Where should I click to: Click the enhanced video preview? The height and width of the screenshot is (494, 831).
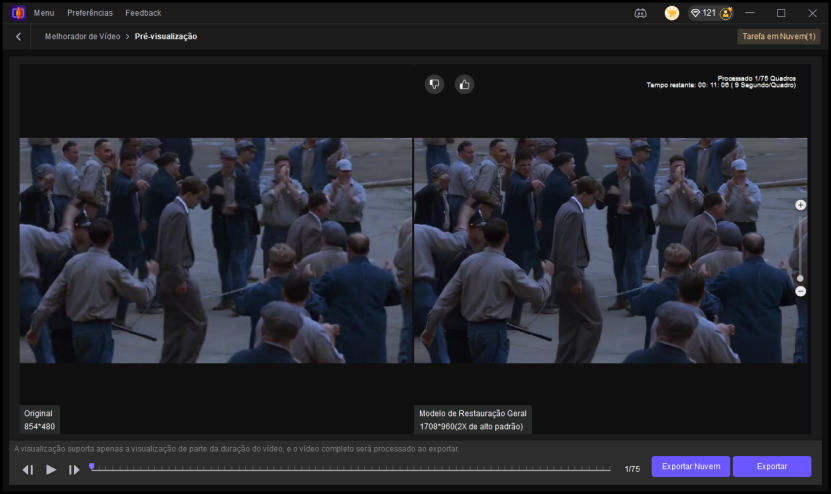tap(611, 251)
